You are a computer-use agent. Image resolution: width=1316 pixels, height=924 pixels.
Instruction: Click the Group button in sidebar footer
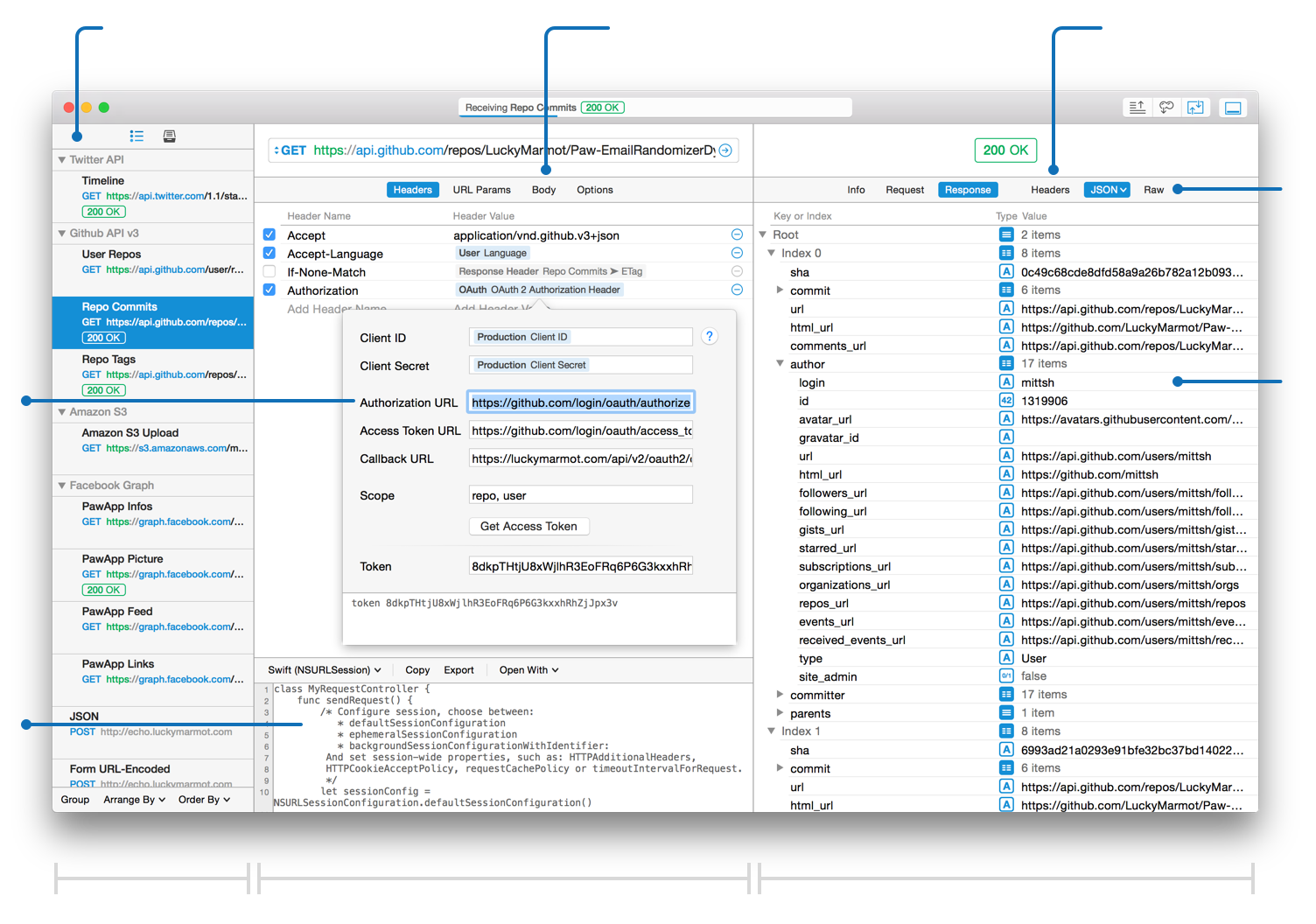click(x=75, y=800)
